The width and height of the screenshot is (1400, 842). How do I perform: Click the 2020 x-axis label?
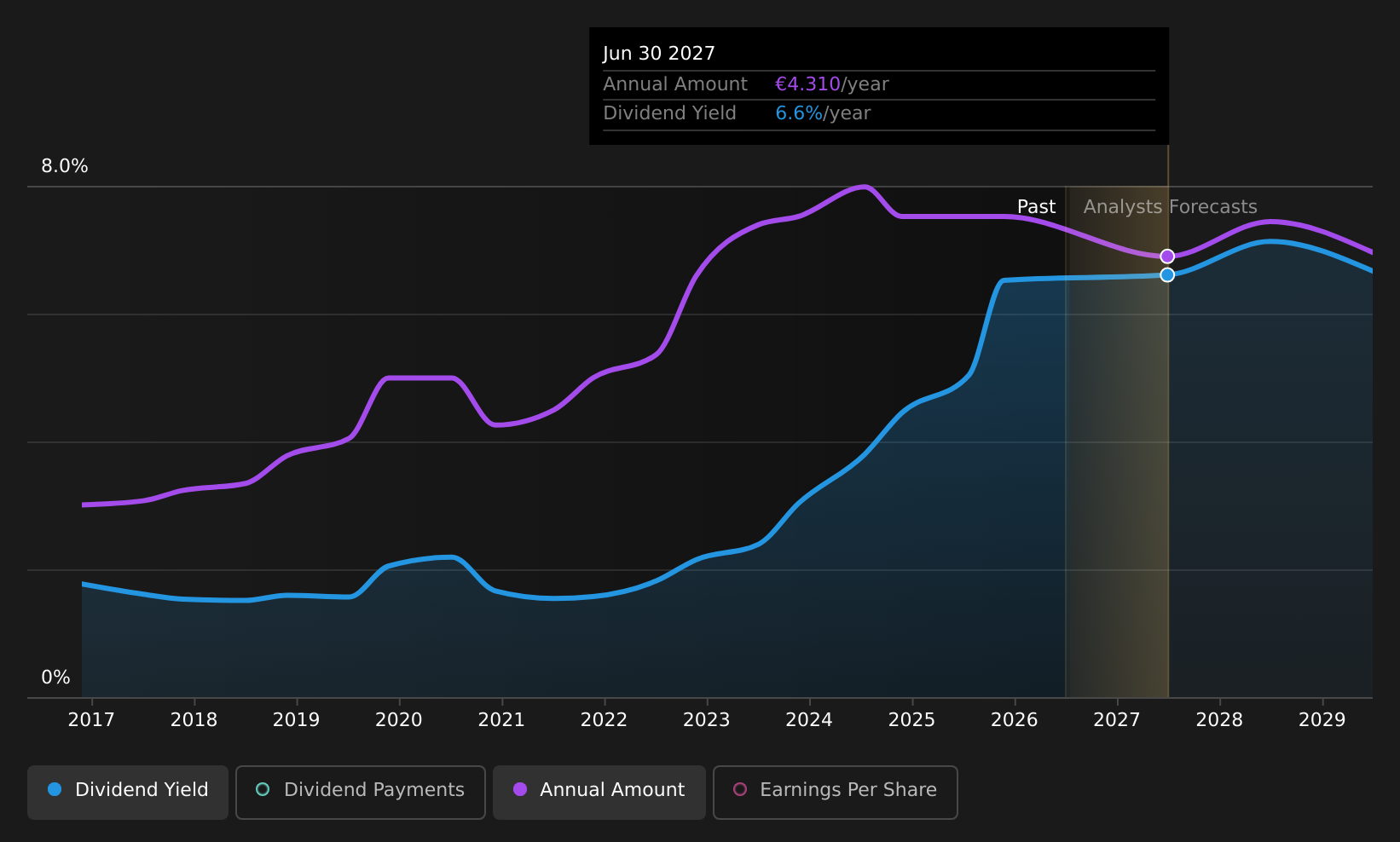click(x=399, y=720)
